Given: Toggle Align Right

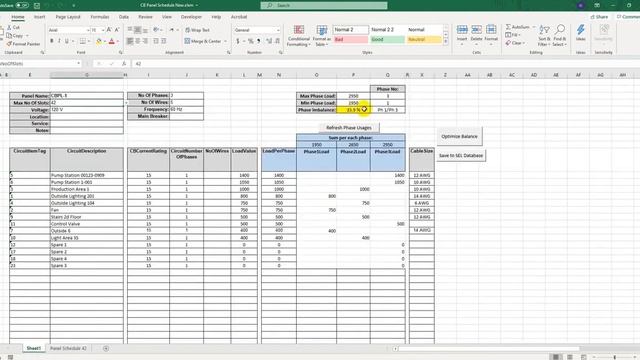Looking at the screenshot, I should (x=145, y=41).
